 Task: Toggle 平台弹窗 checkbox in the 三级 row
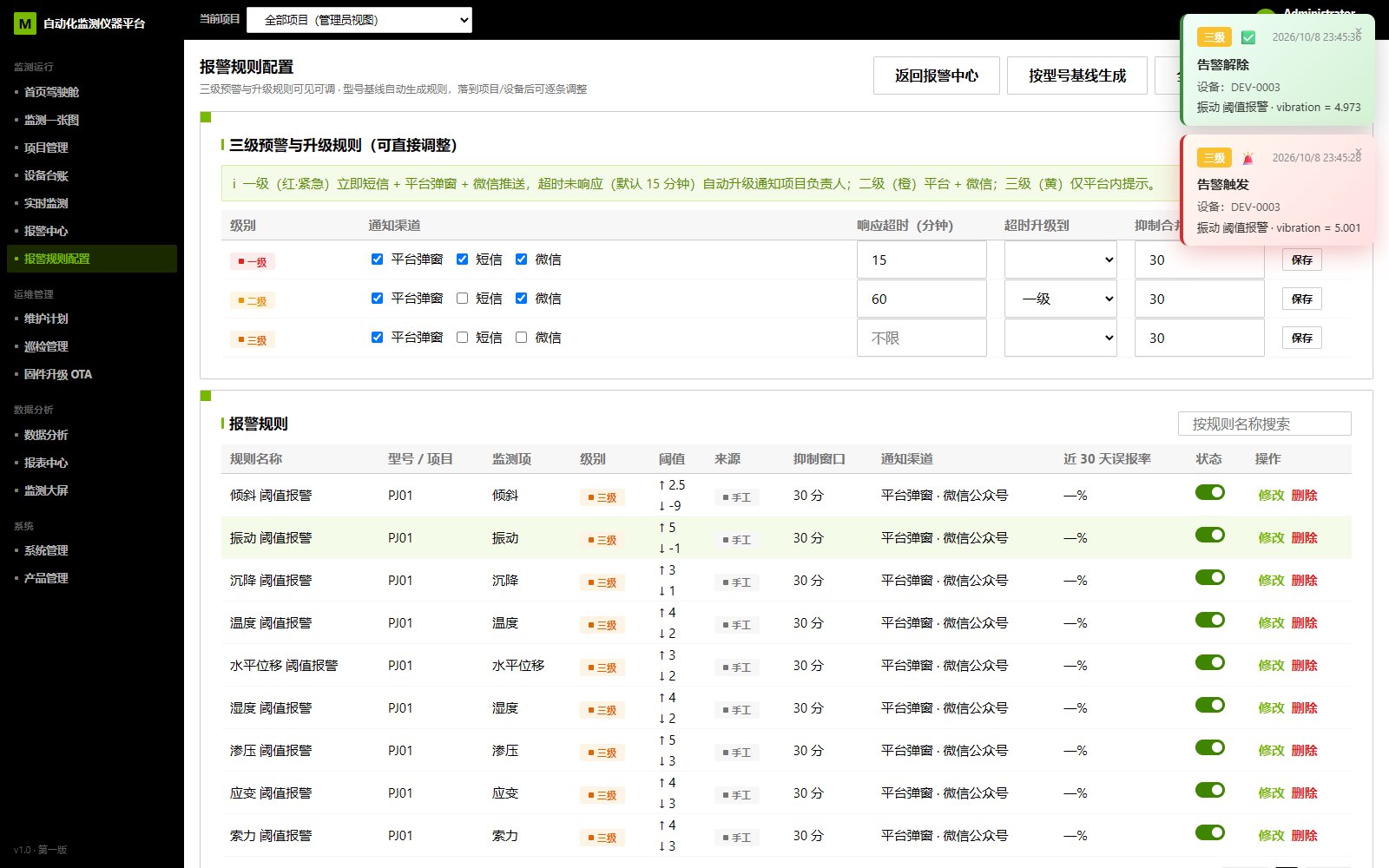click(x=378, y=338)
